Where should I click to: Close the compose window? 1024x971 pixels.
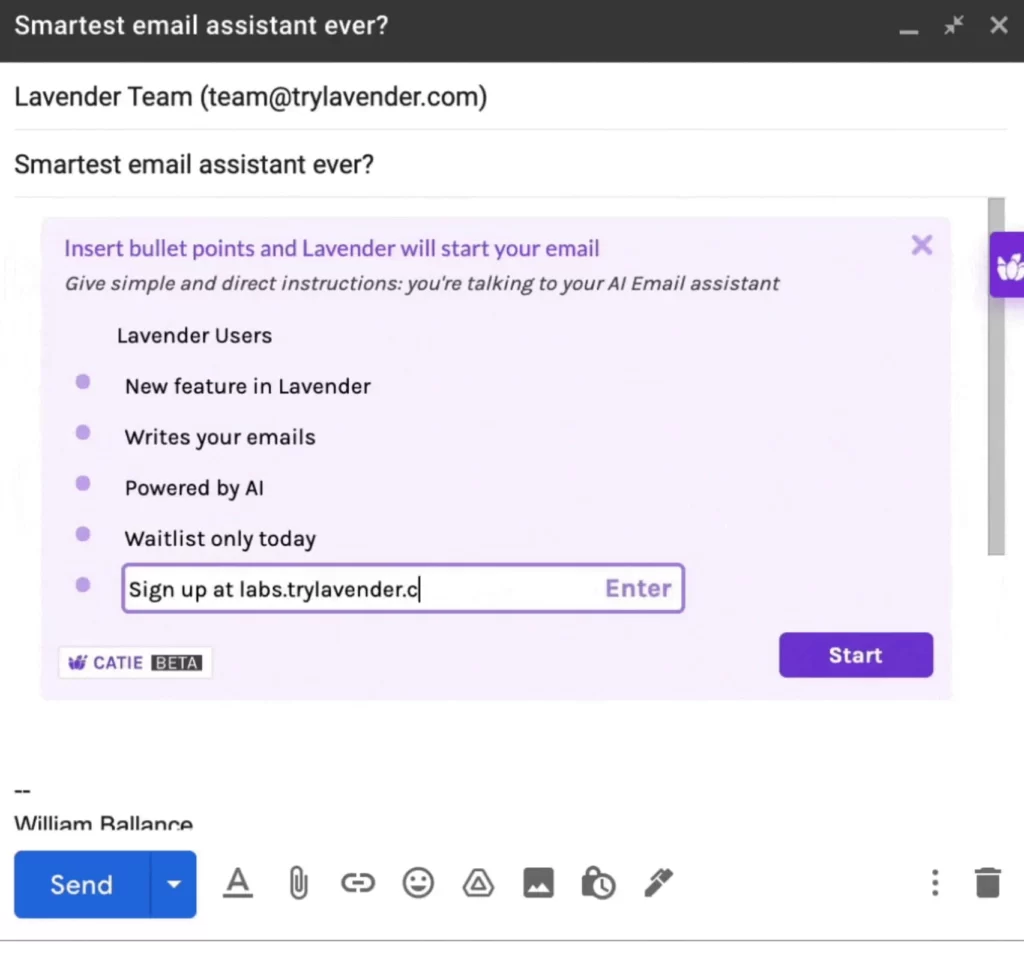click(x=999, y=25)
